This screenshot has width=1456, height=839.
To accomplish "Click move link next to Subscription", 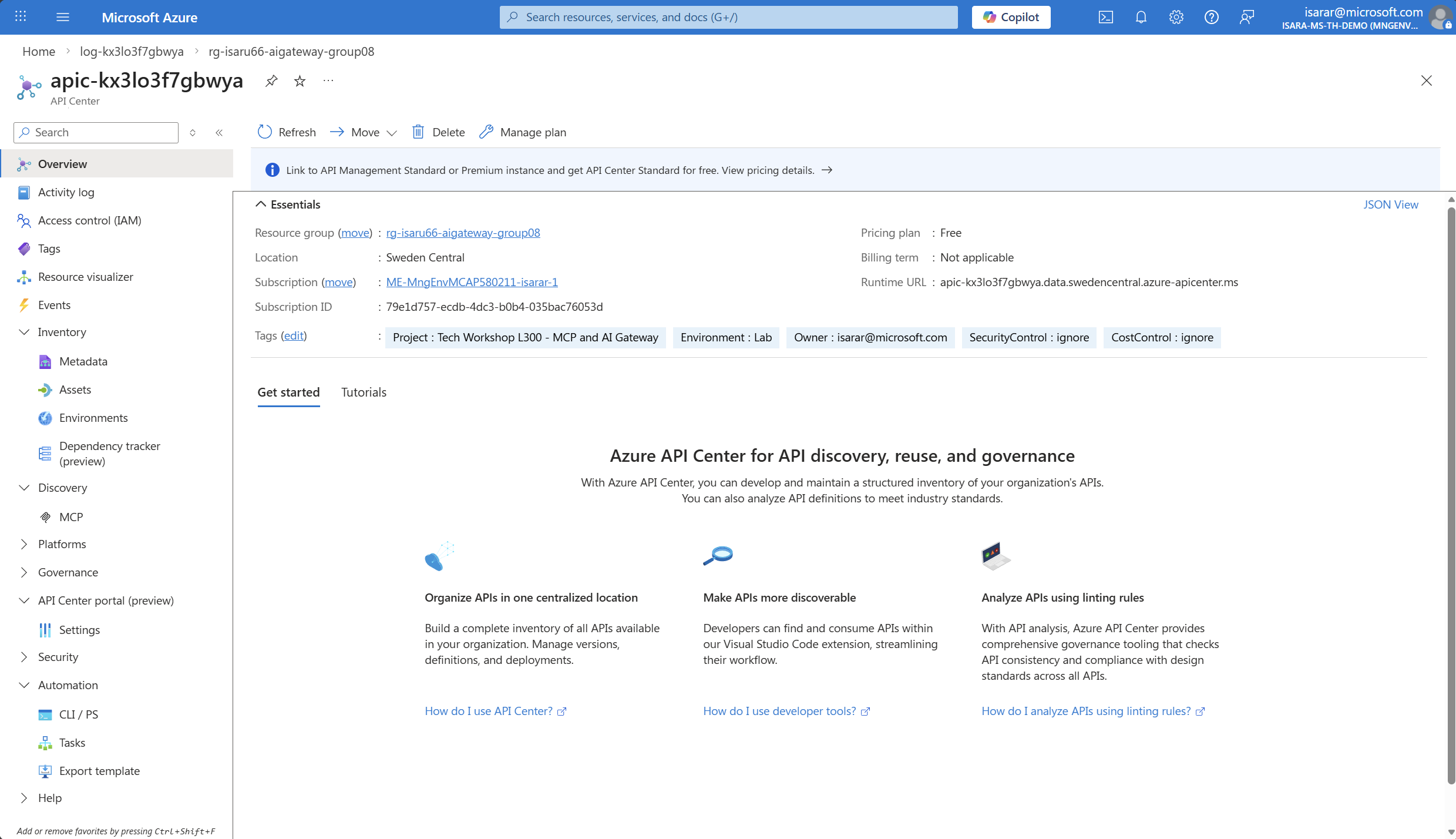I will click(339, 282).
